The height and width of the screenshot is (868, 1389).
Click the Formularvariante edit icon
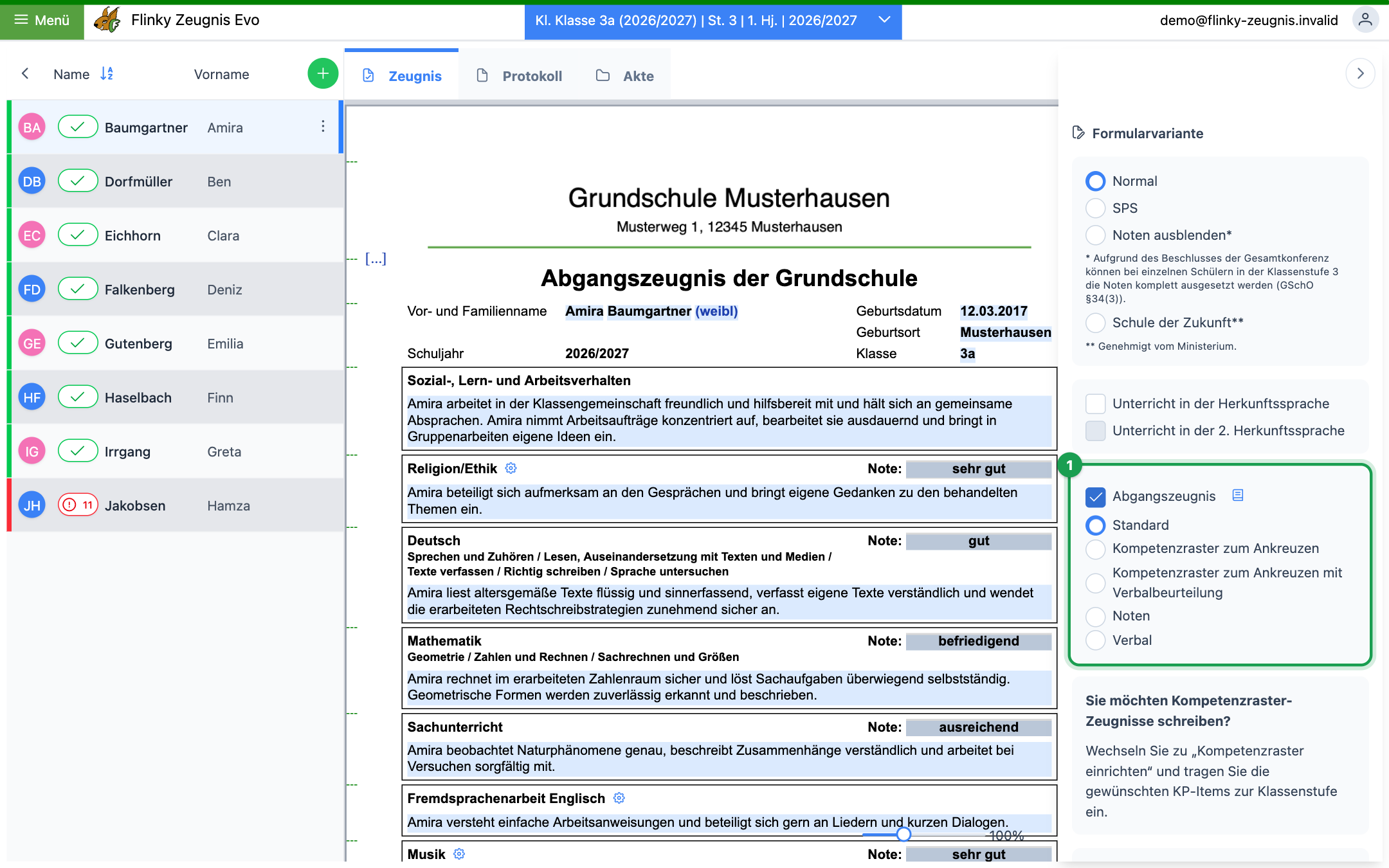pyautogui.click(x=1078, y=133)
